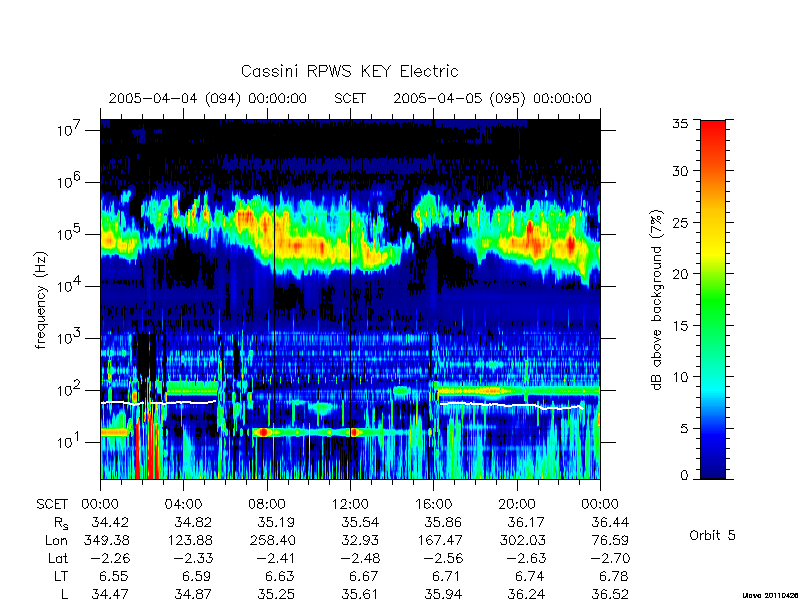Click the SCET label above the plot
800x600 pixels.
[350, 98]
